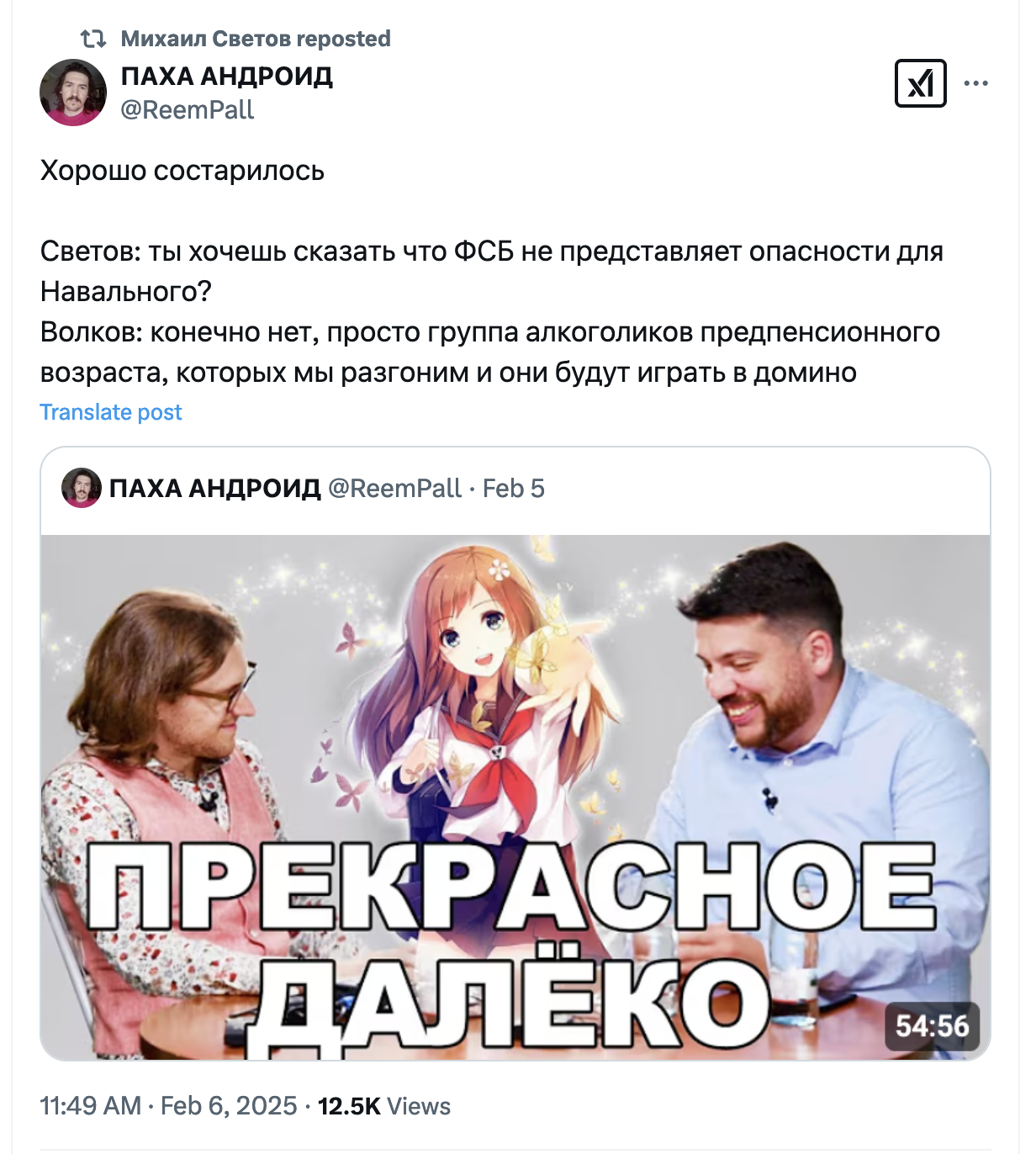This screenshot has height=1154, width=1036.
Task: Open the Михаил Светов reposted link
Action: pyautogui.click(x=256, y=39)
